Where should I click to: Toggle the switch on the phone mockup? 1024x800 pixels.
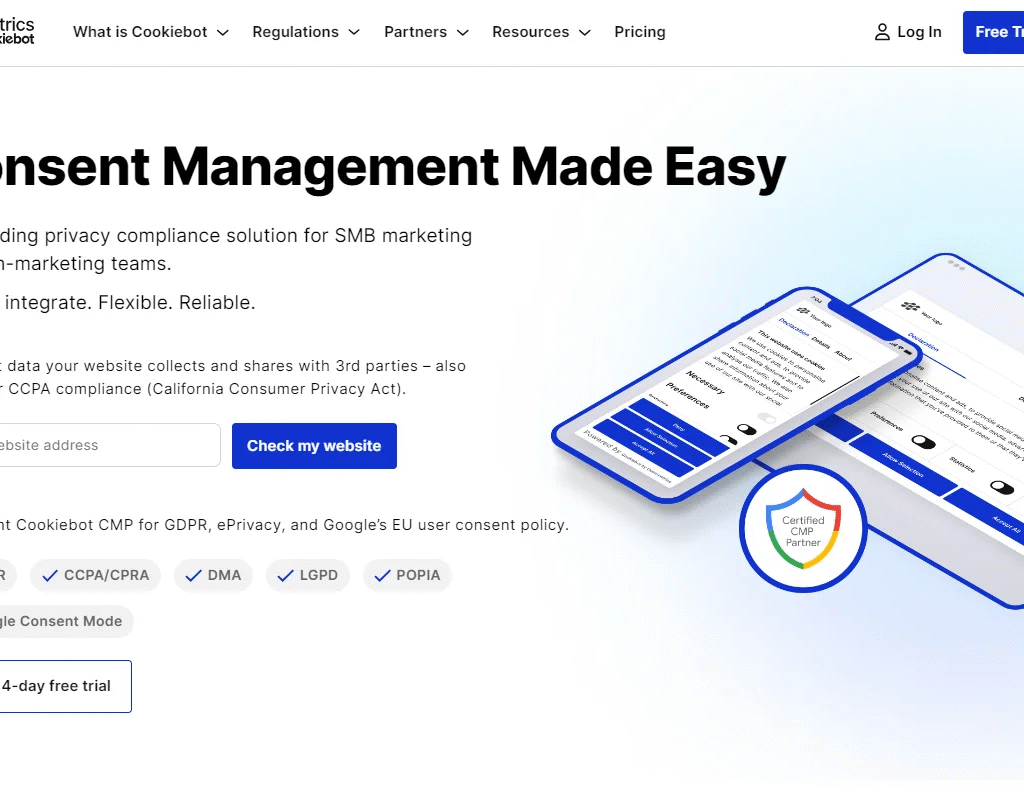tap(745, 430)
